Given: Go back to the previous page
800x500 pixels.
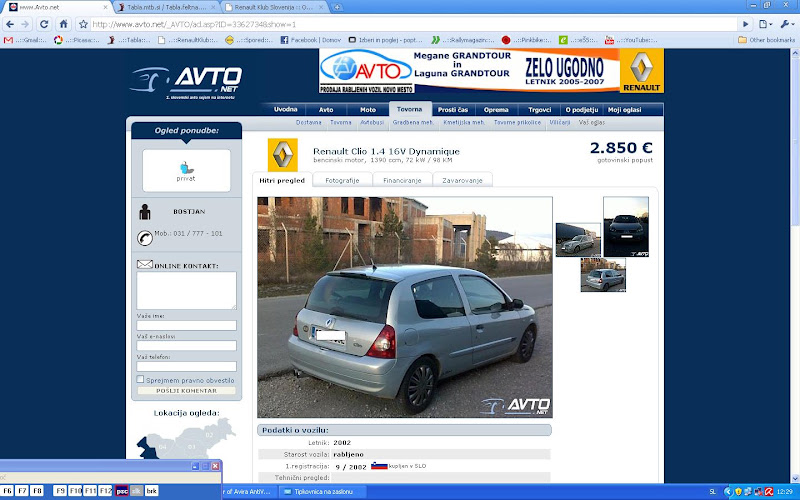Looking at the screenshot, I should [10, 24].
